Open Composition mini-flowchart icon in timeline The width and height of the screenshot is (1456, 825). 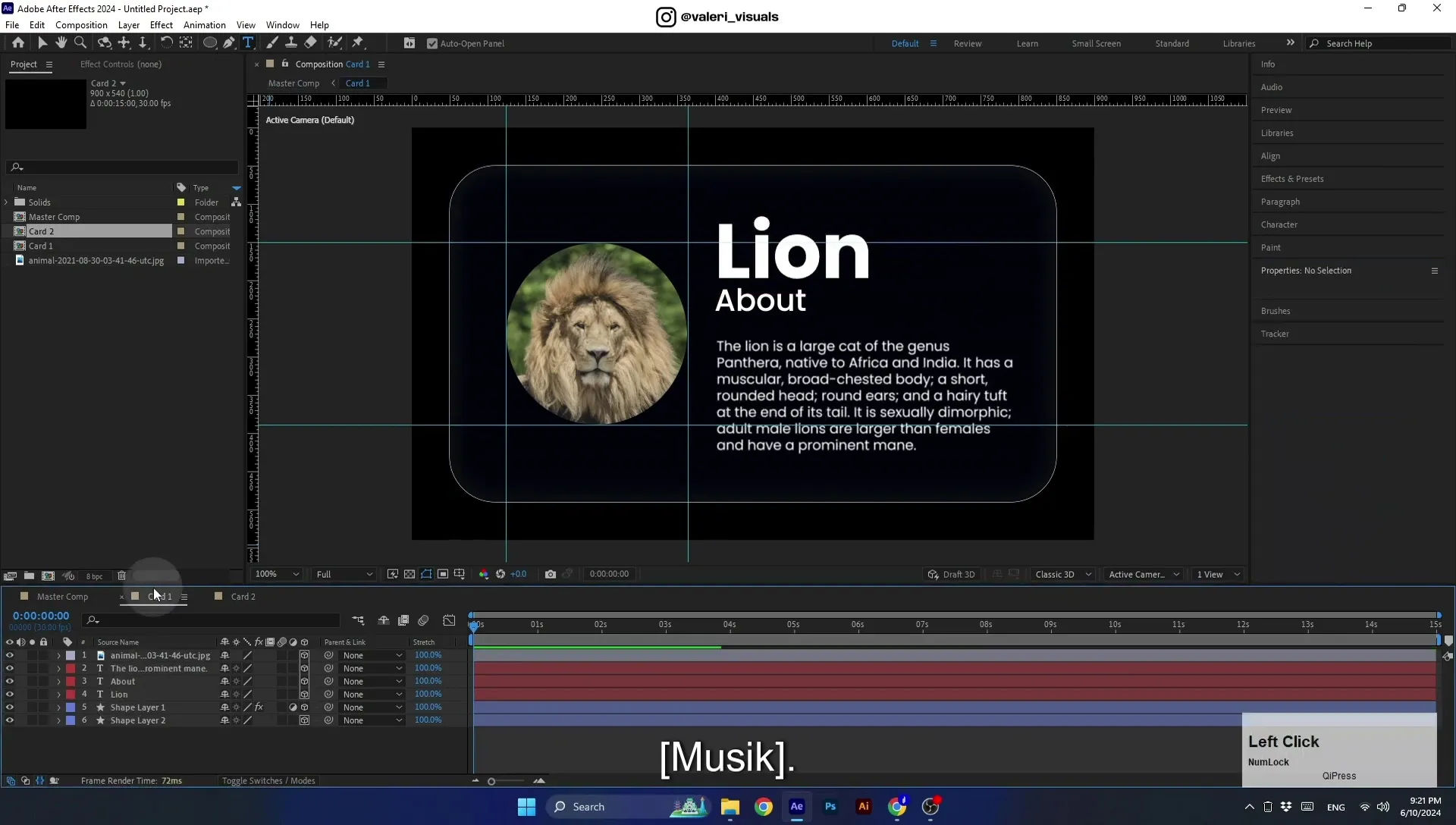coord(358,620)
